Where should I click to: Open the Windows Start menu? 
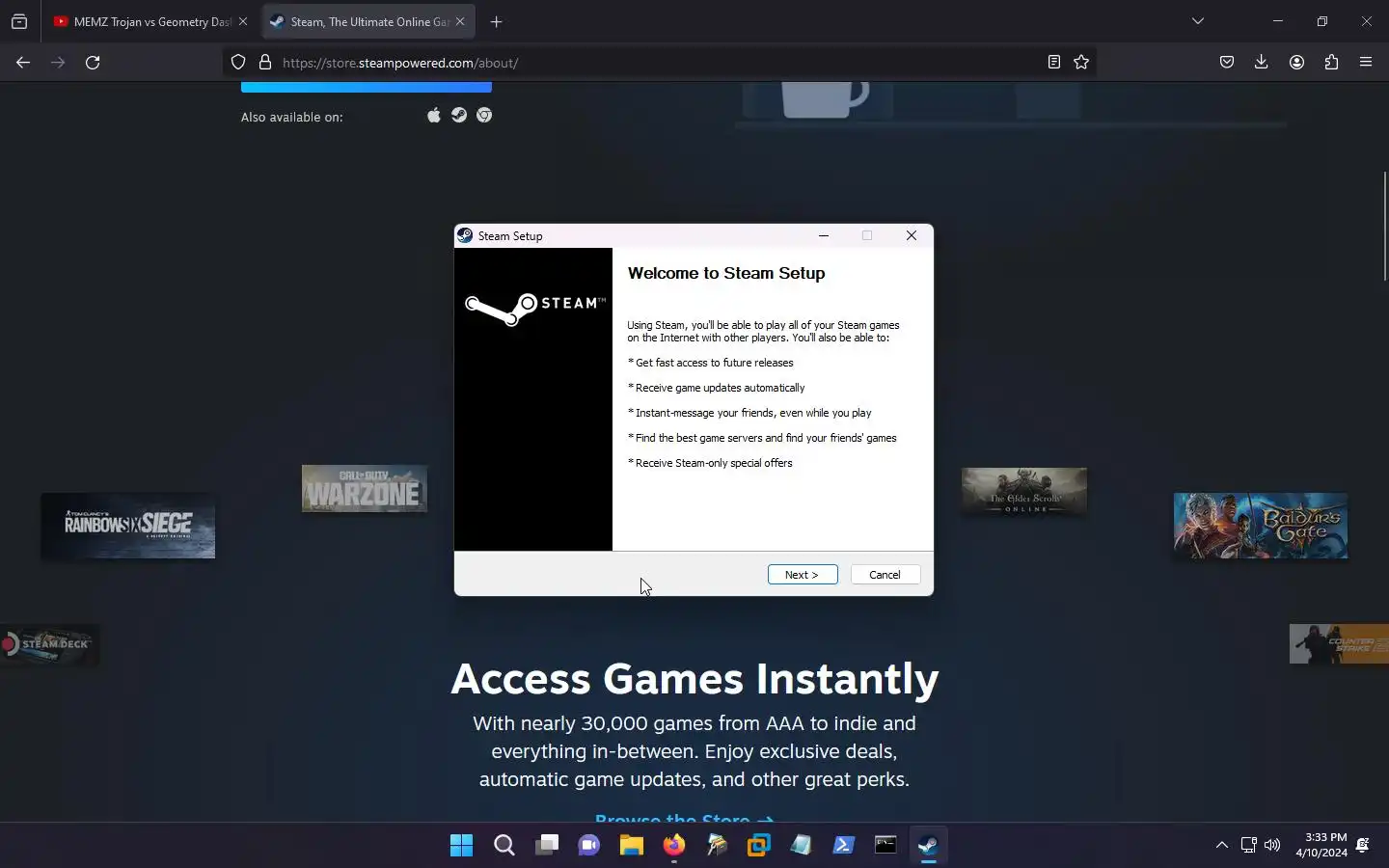(x=461, y=845)
